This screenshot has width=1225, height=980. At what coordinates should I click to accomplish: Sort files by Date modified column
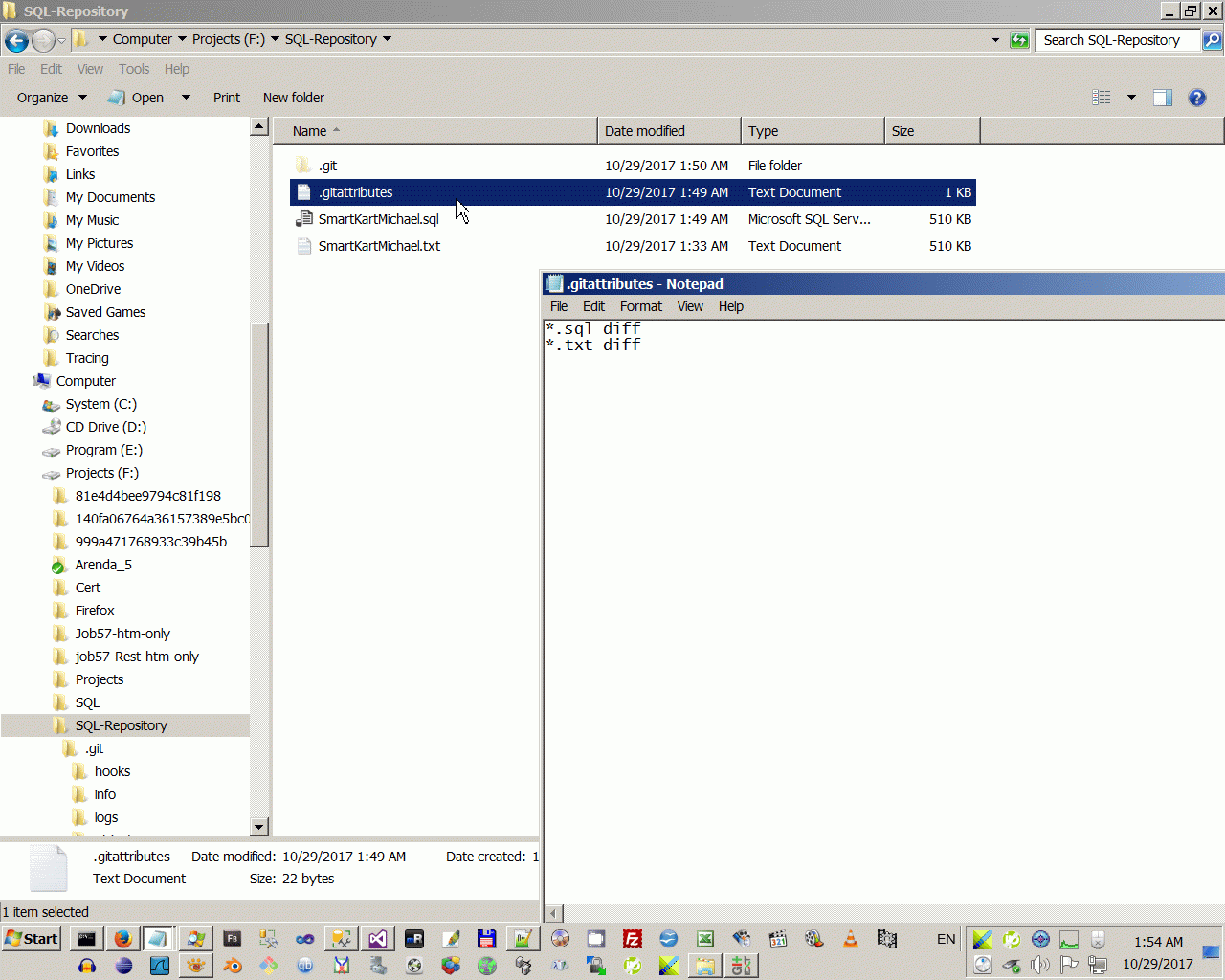click(669, 131)
